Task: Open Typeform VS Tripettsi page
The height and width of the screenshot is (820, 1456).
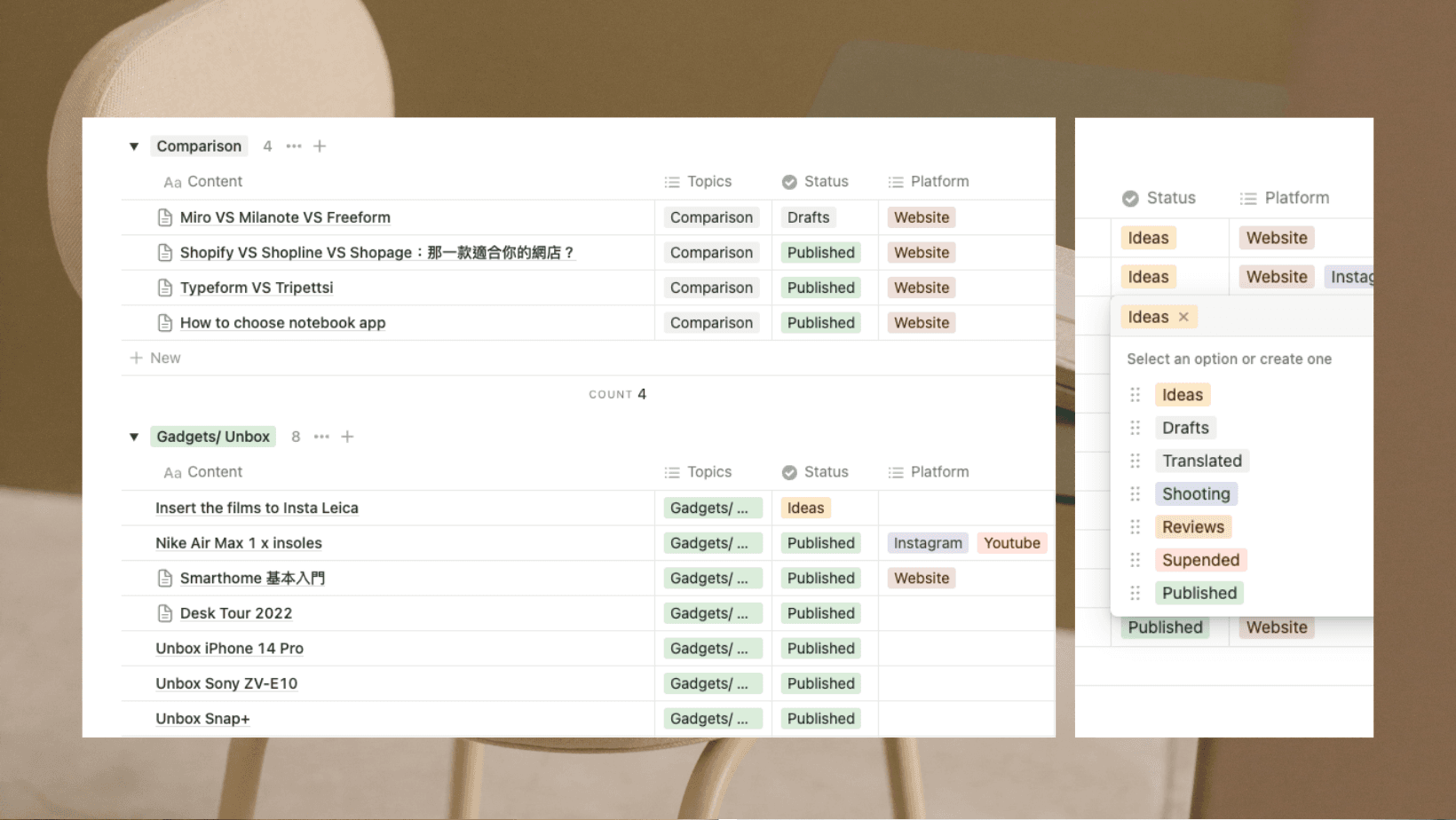Action: 257,288
